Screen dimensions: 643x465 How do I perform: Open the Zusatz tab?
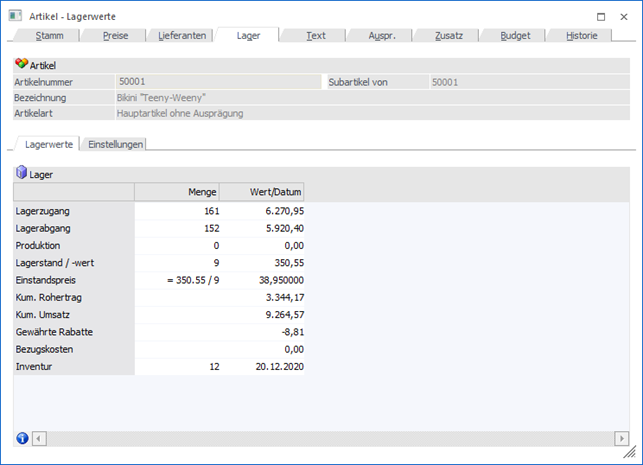coord(448,35)
